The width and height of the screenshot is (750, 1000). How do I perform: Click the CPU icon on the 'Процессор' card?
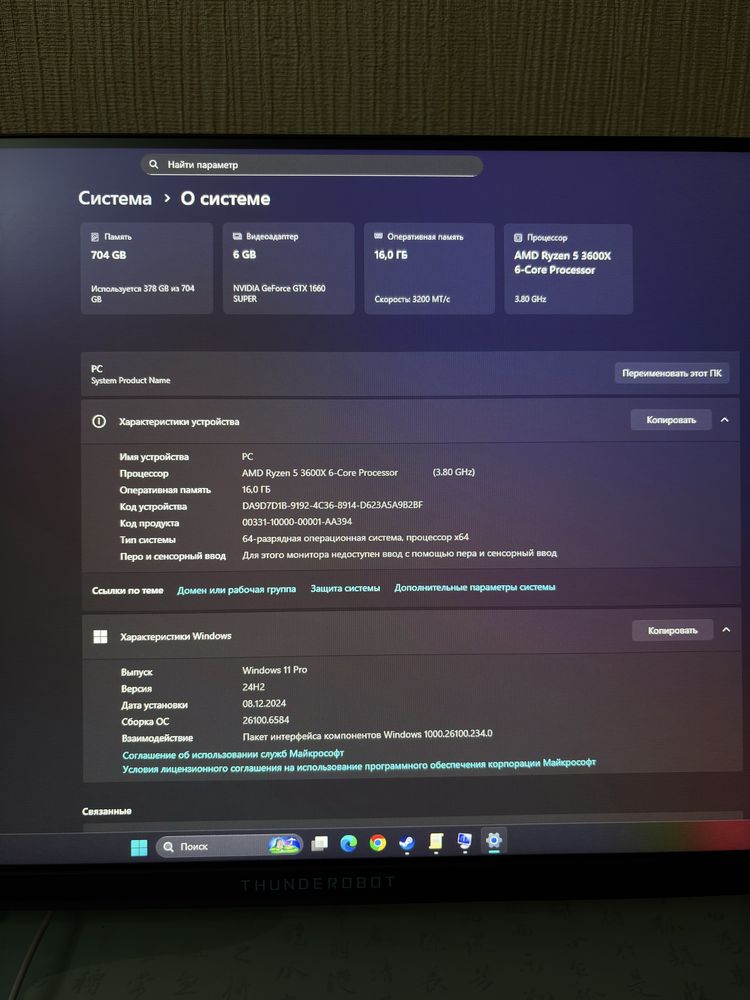(518, 237)
